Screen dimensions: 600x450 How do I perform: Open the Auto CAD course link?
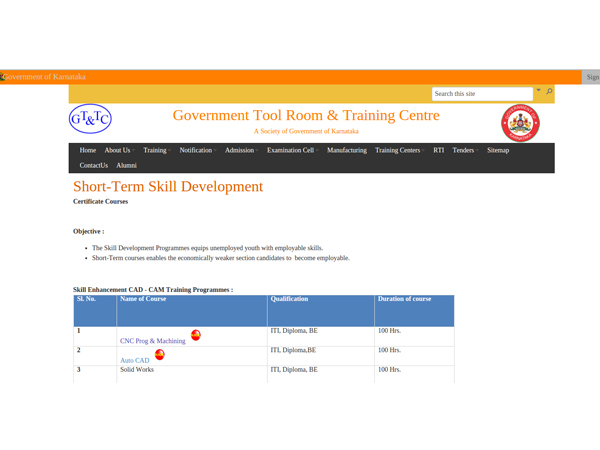(x=134, y=360)
